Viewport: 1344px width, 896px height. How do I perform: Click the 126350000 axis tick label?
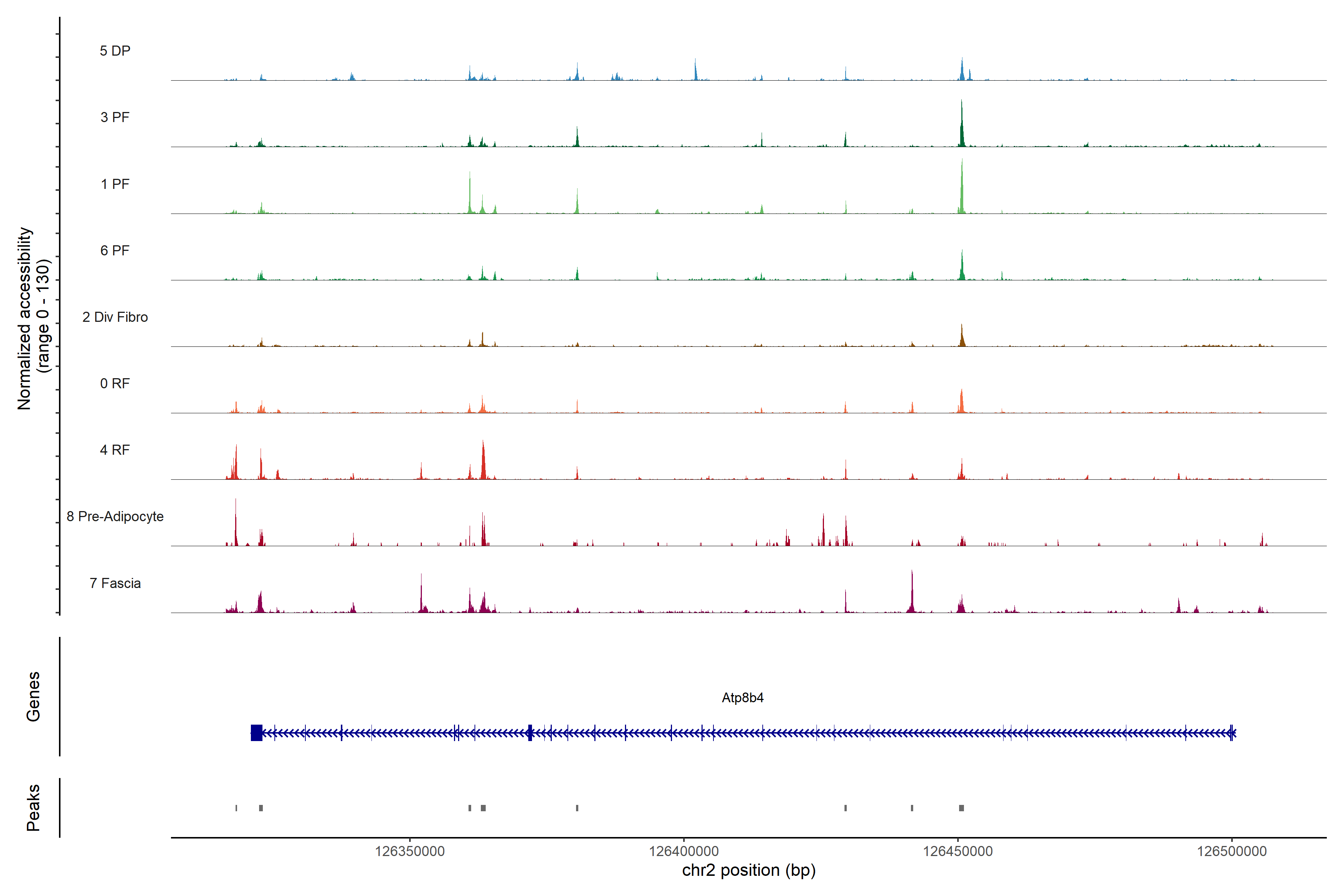pos(410,851)
